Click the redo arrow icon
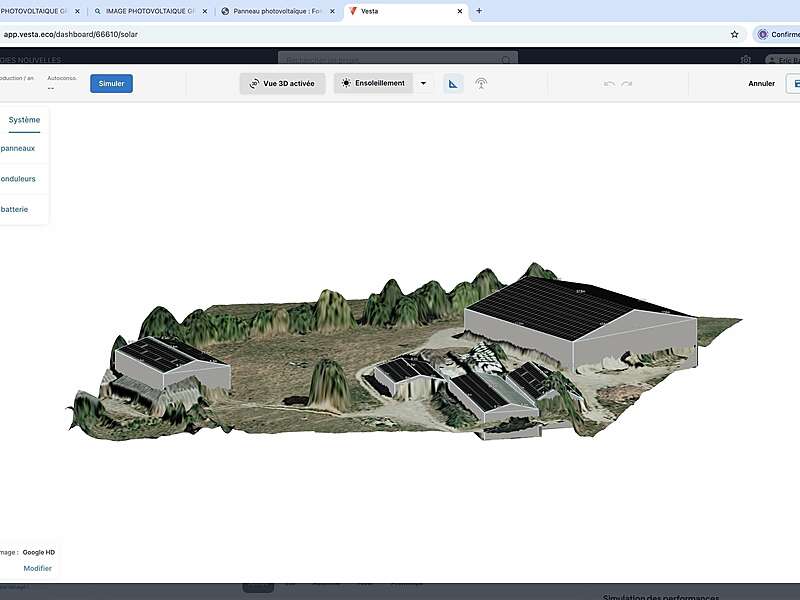The width and height of the screenshot is (800, 600). click(x=628, y=84)
